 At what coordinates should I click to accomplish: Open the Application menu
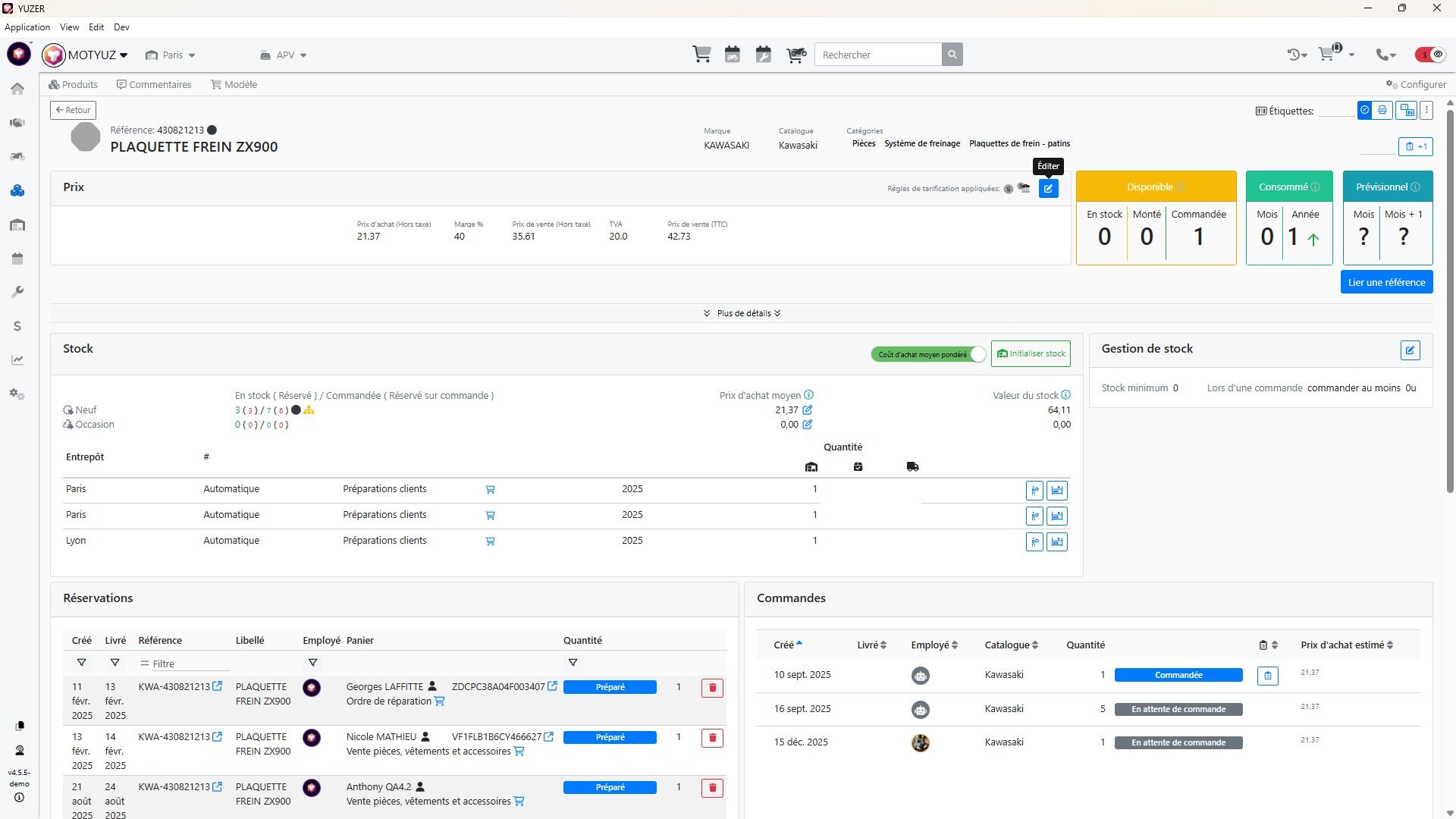click(x=27, y=27)
